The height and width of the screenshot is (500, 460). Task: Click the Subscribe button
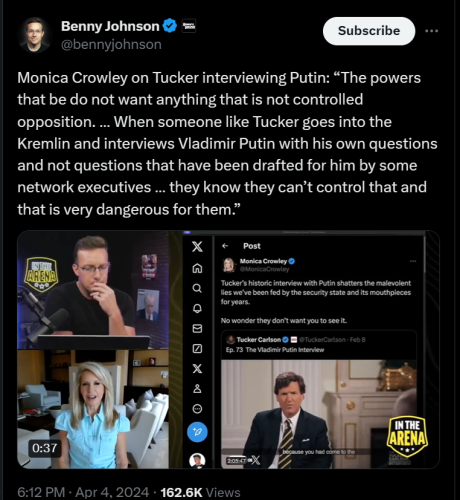369,31
